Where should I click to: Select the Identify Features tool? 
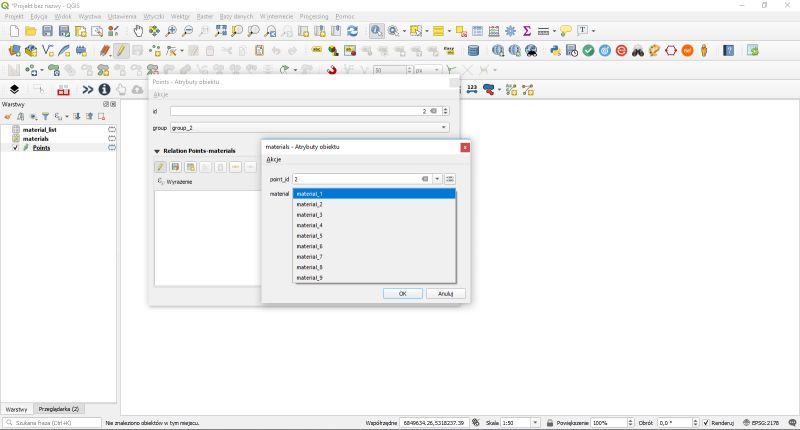pyautogui.click(x=377, y=31)
